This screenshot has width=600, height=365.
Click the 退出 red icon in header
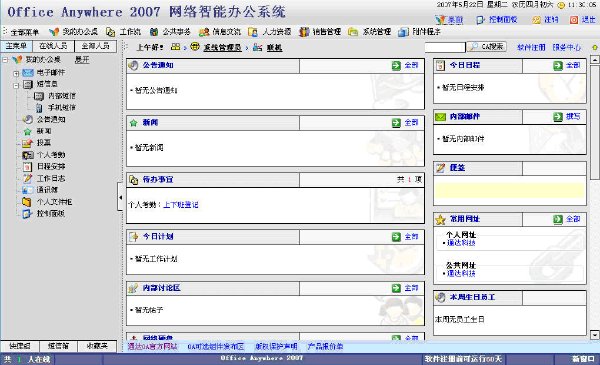(x=574, y=20)
